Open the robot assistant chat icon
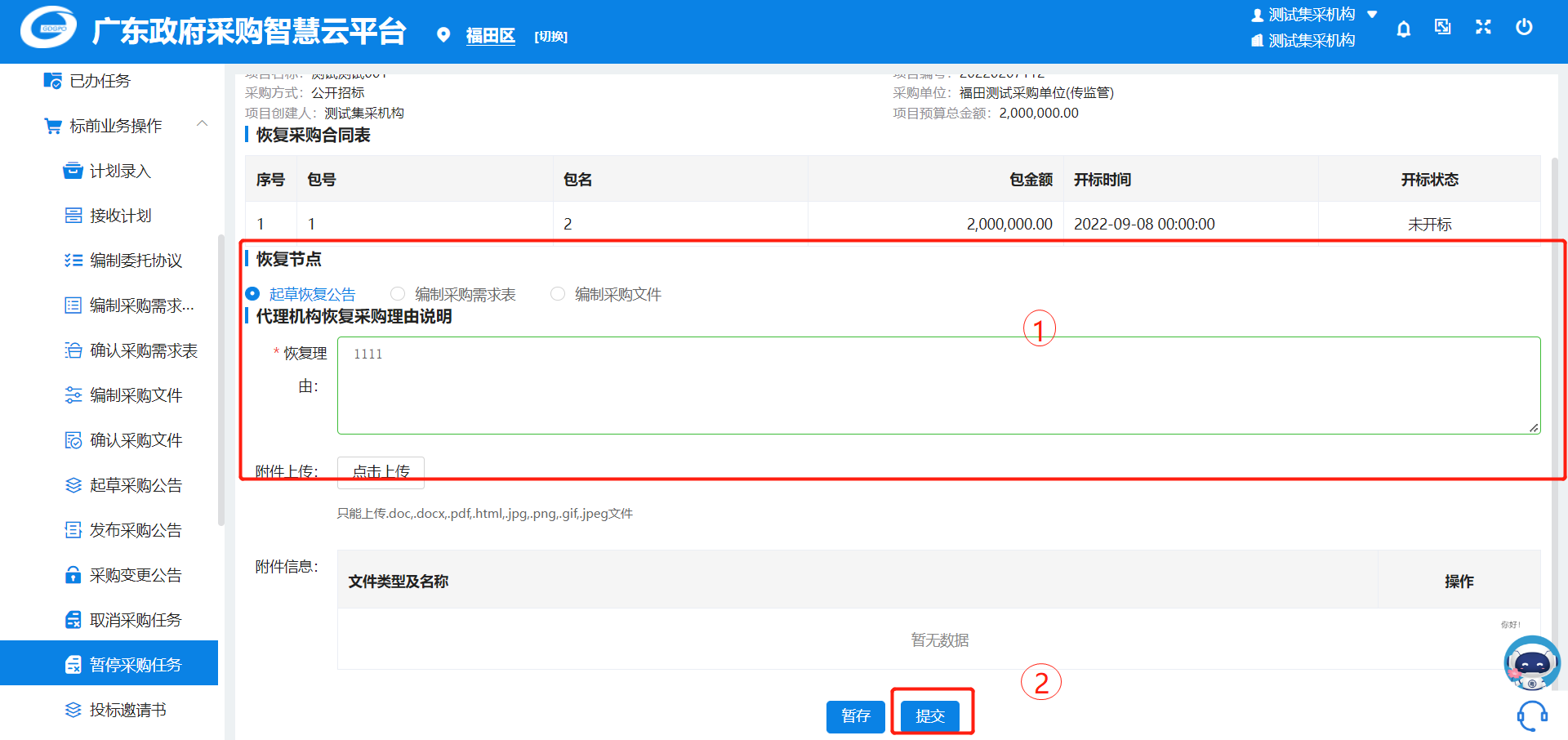 pos(1531,663)
